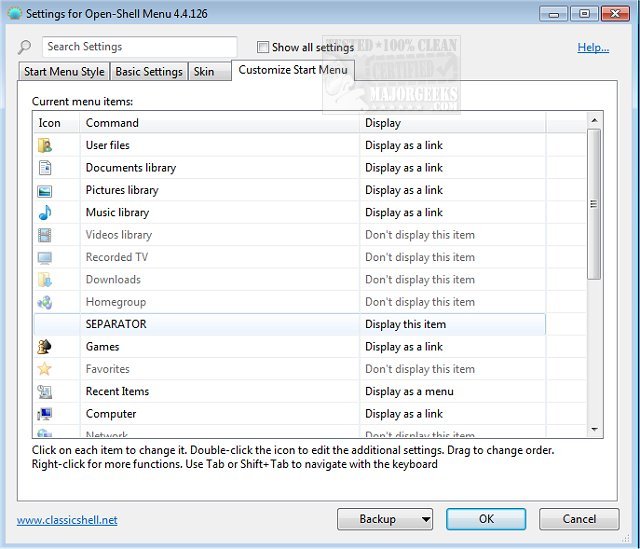
Task: Click the scrollbar up arrow
Action: pos(594,120)
